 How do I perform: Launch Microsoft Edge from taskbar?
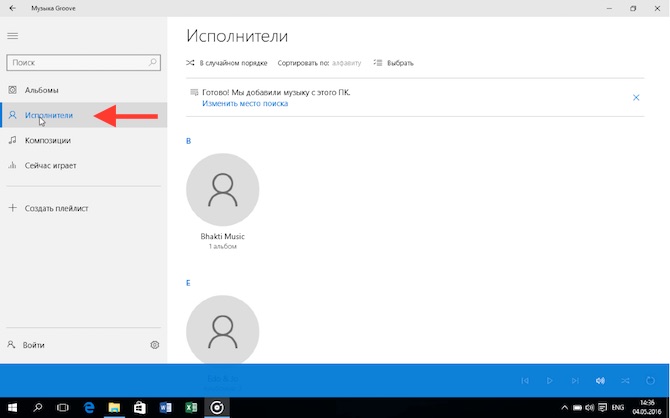click(89, 408)
